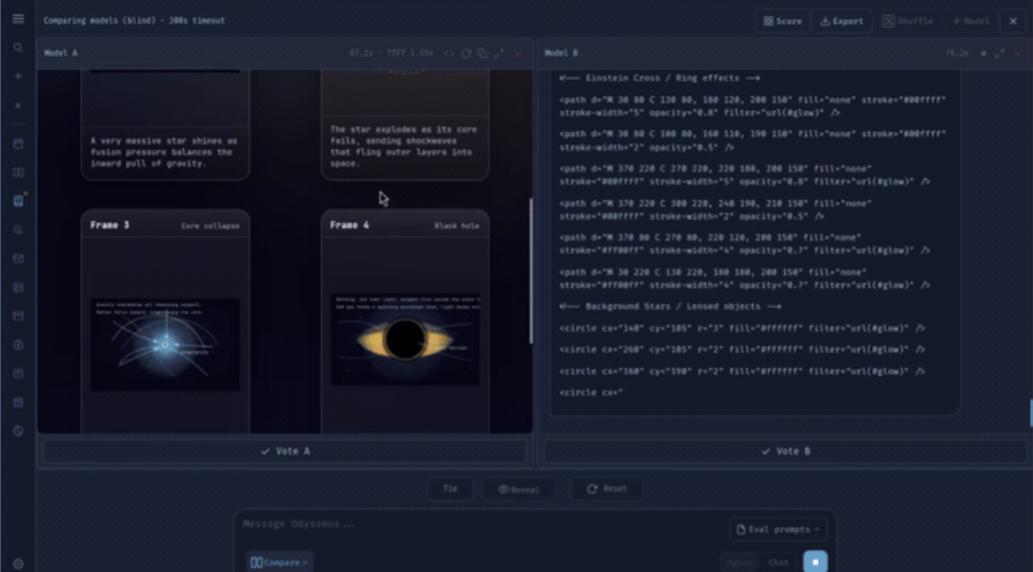Click the circle cx="140" code line
1033x572 pixels.
742,328
